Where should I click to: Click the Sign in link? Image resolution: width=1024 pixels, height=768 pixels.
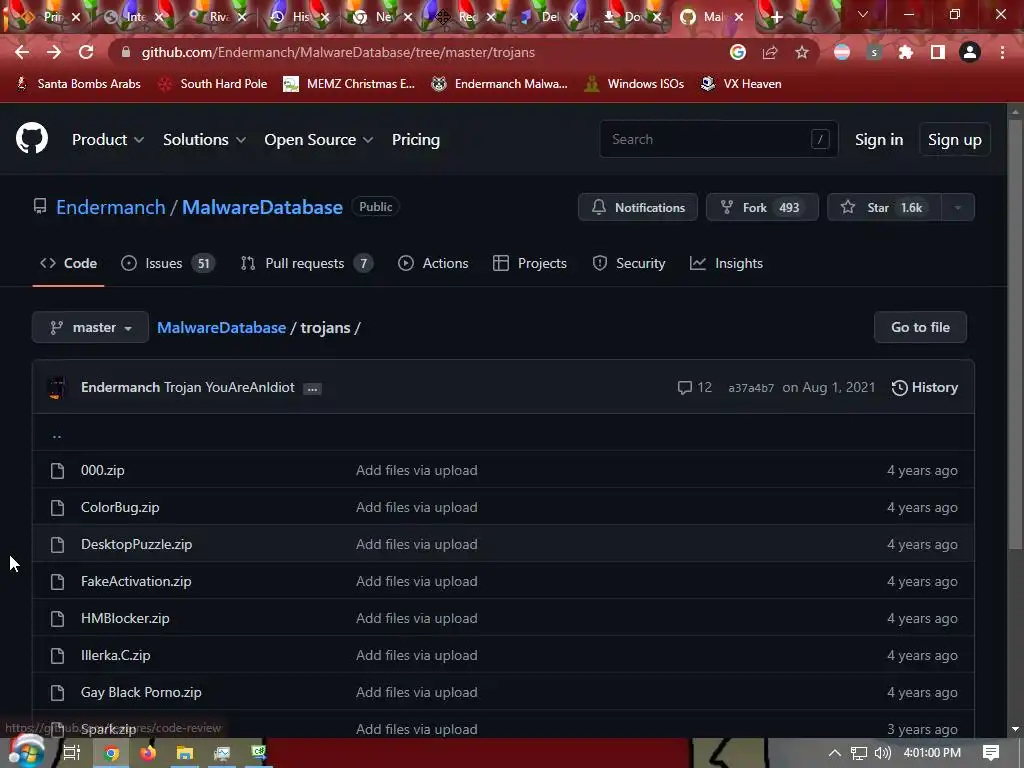click(x=879, y=140)
